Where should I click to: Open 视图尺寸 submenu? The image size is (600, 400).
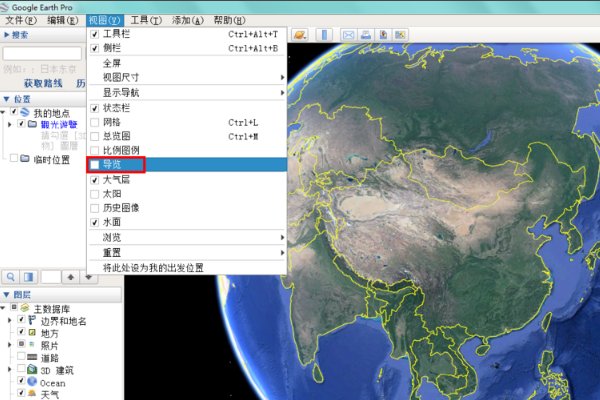188,77
